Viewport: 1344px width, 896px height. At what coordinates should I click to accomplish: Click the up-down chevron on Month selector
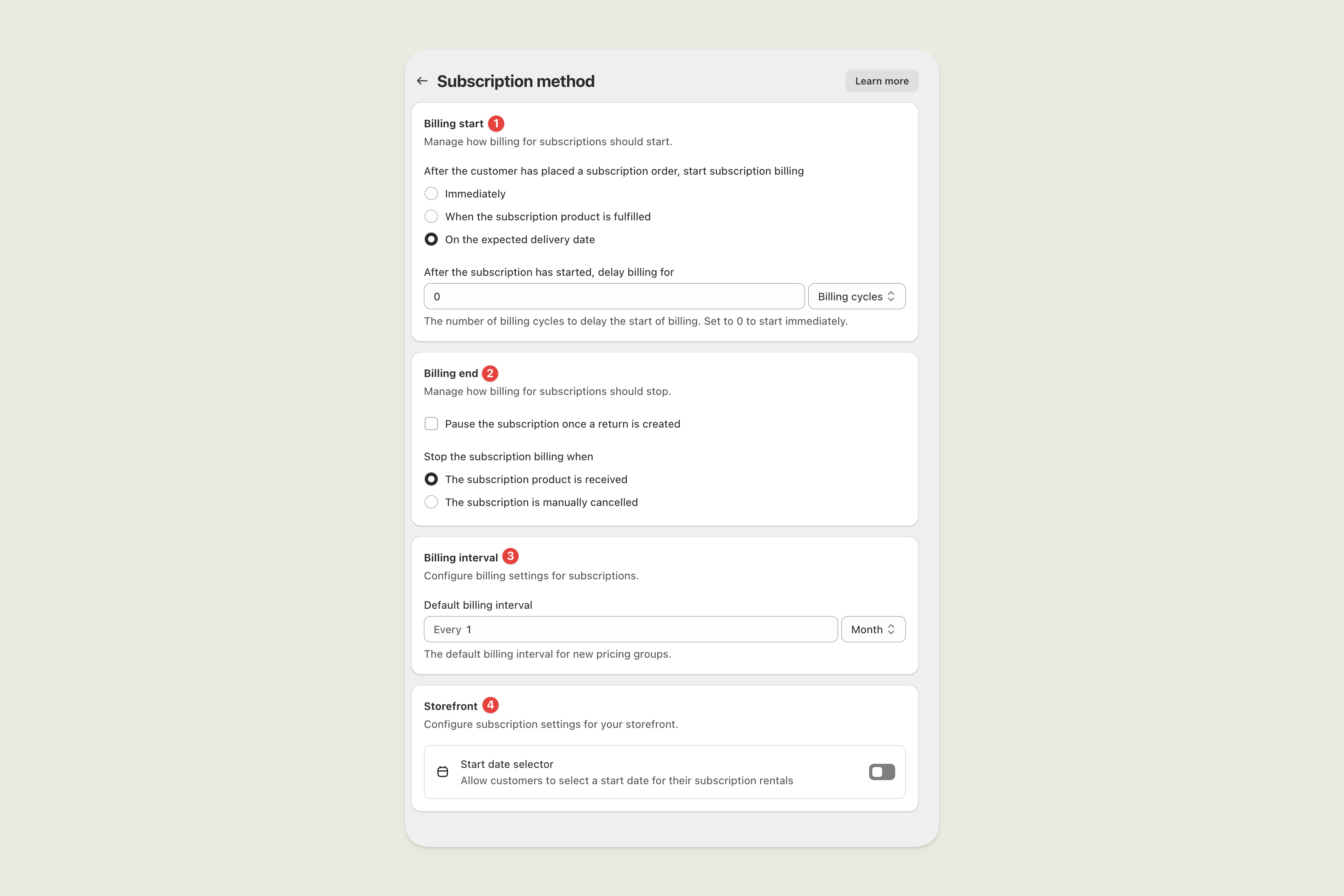(x=892, y=629)
